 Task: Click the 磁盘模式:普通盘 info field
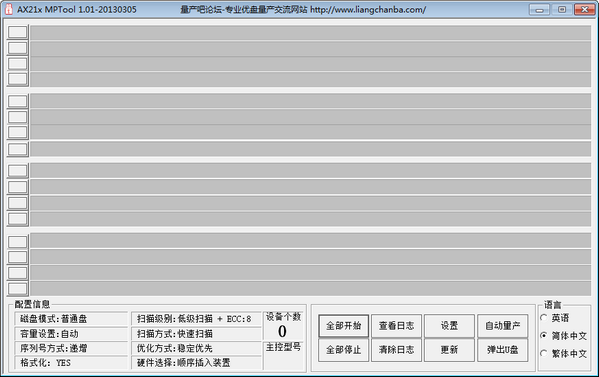71,319
